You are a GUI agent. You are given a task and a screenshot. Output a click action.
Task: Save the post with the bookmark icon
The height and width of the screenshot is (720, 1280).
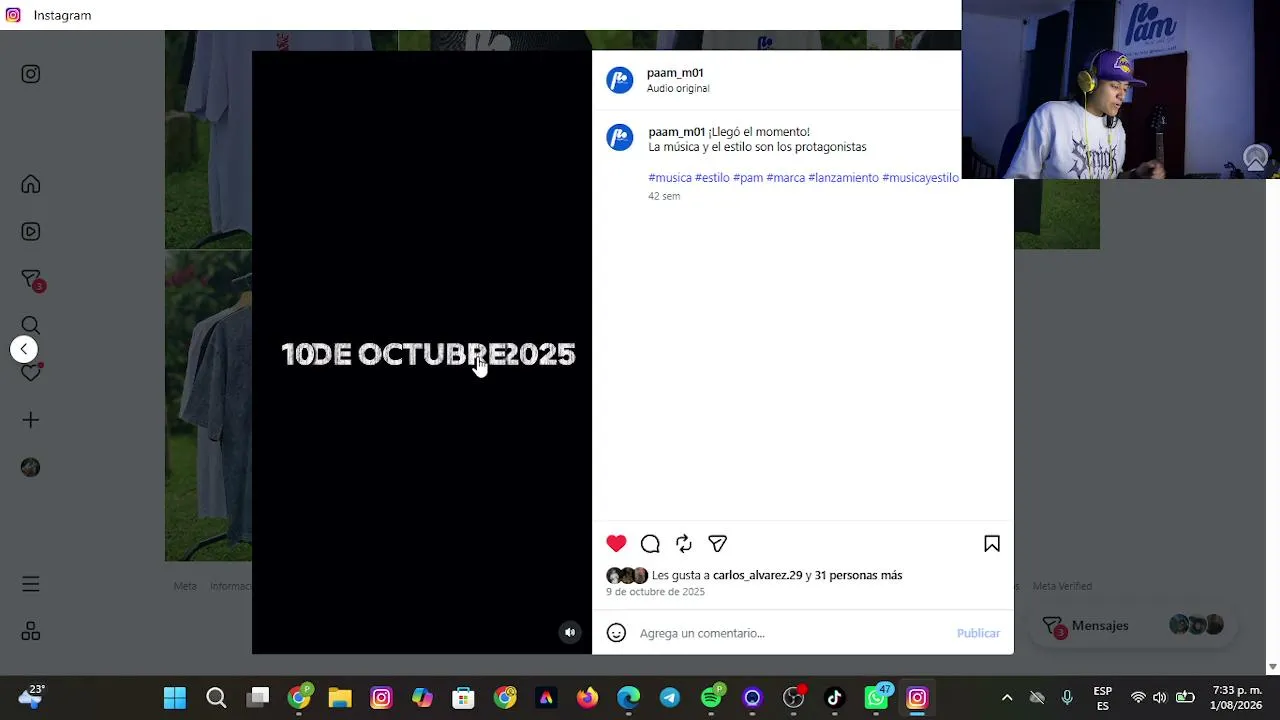[992, 544]
